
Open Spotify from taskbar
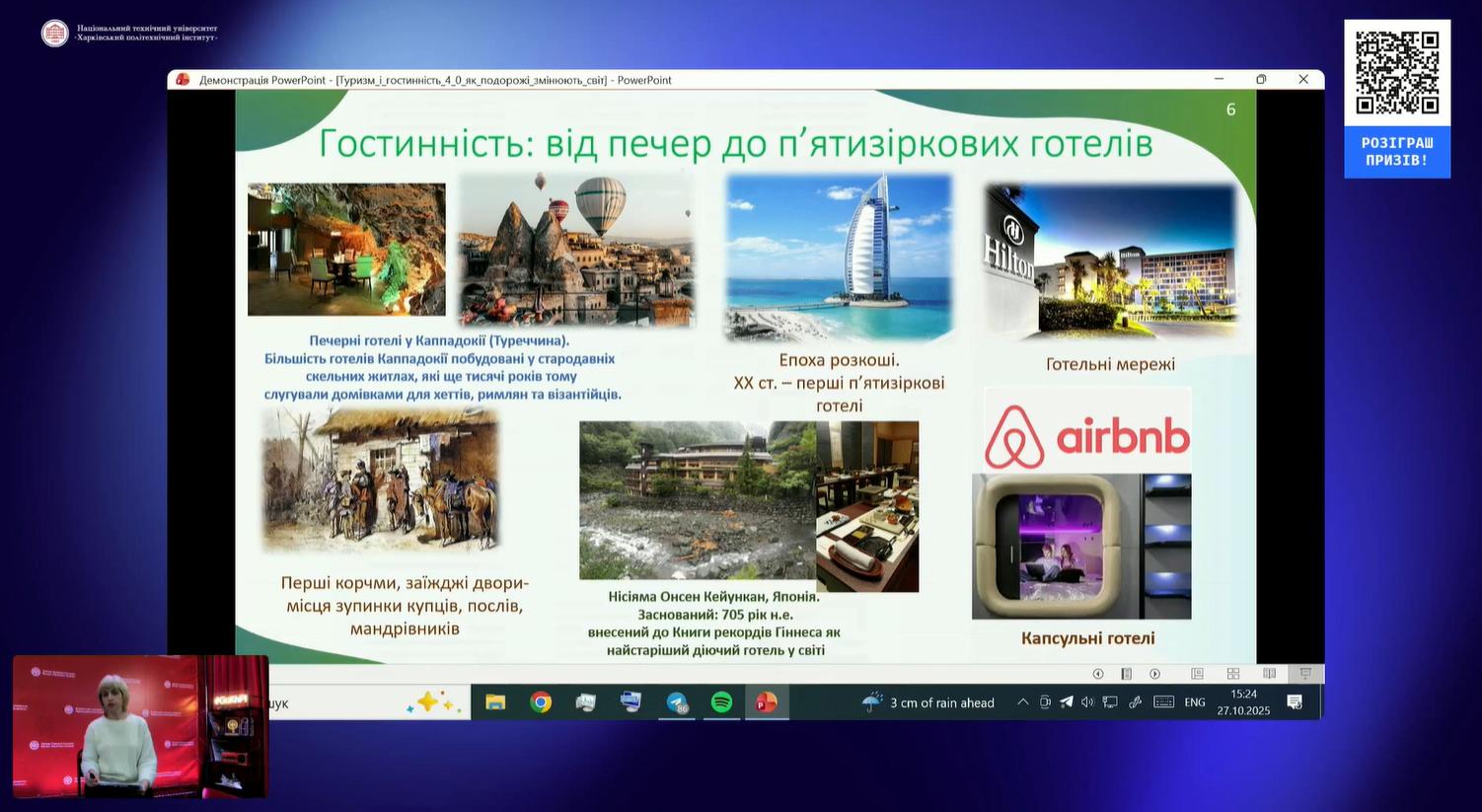722,702
